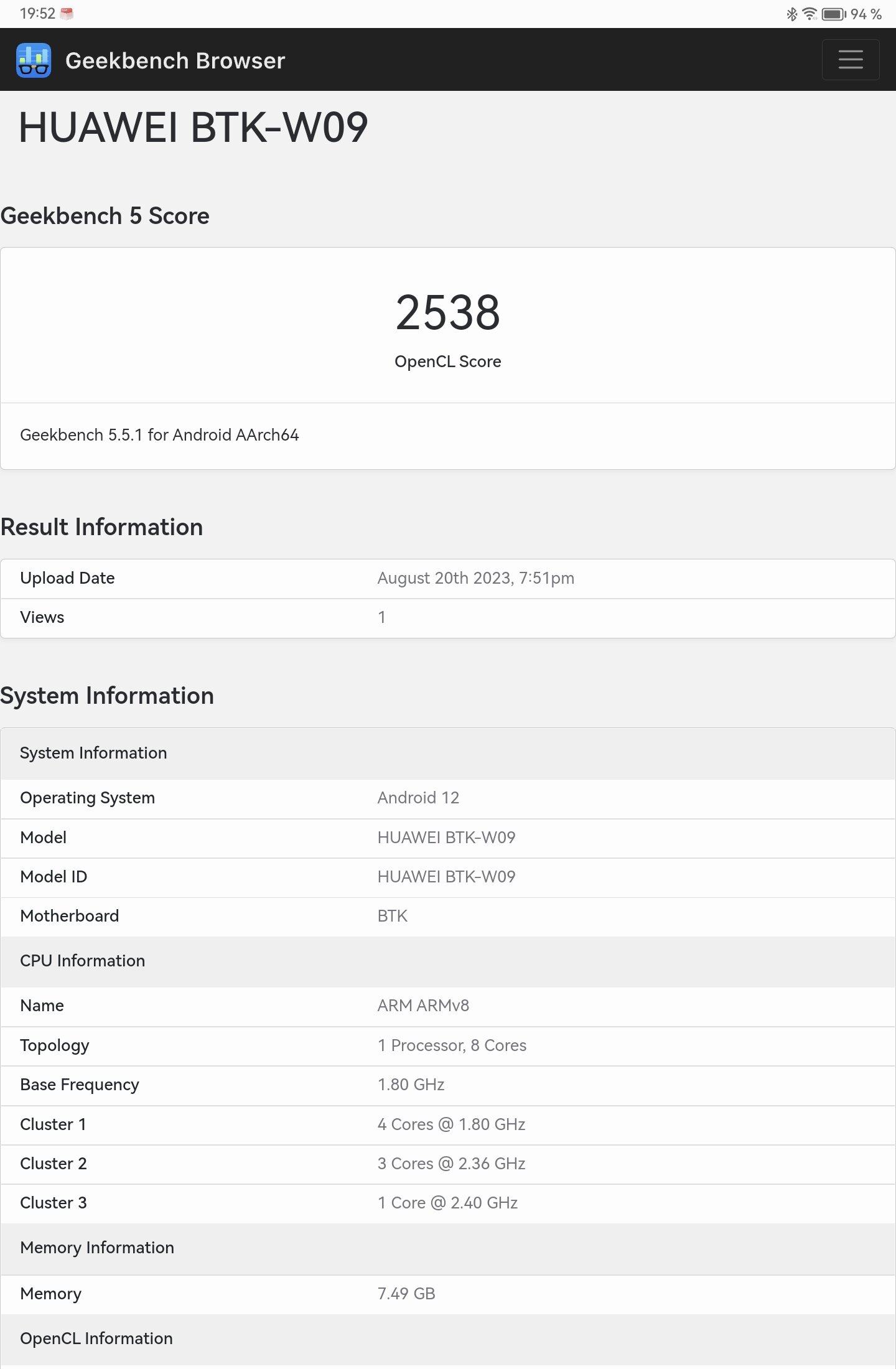Image resolution: width=896 pixels, height=1369 pixels.
Task: Select the HUAWEI BTK-W09 page title
Action: (x=194, y=128)
